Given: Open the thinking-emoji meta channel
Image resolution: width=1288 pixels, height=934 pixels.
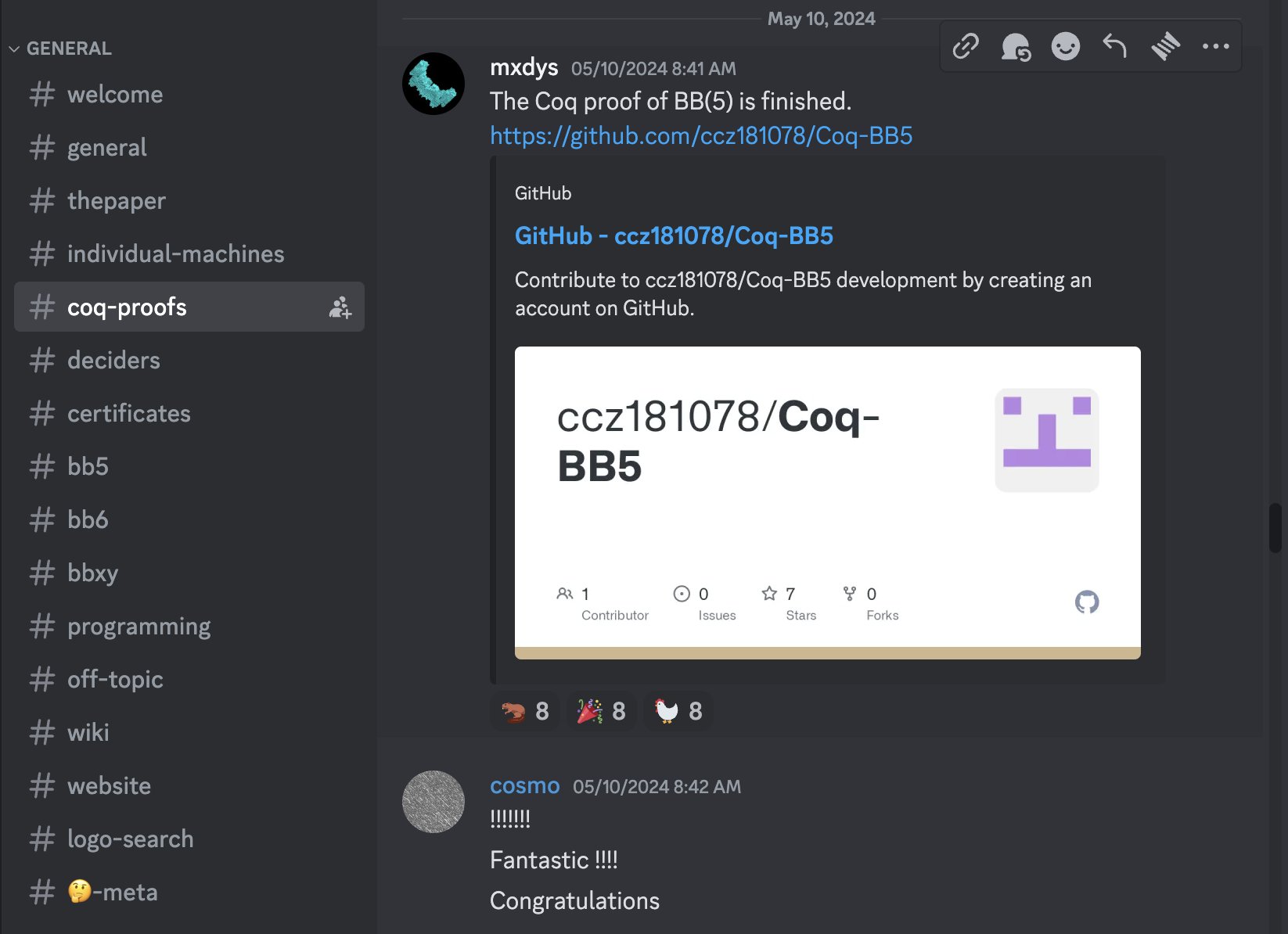Looking at the screenshot, I should (x=189, y=893).
